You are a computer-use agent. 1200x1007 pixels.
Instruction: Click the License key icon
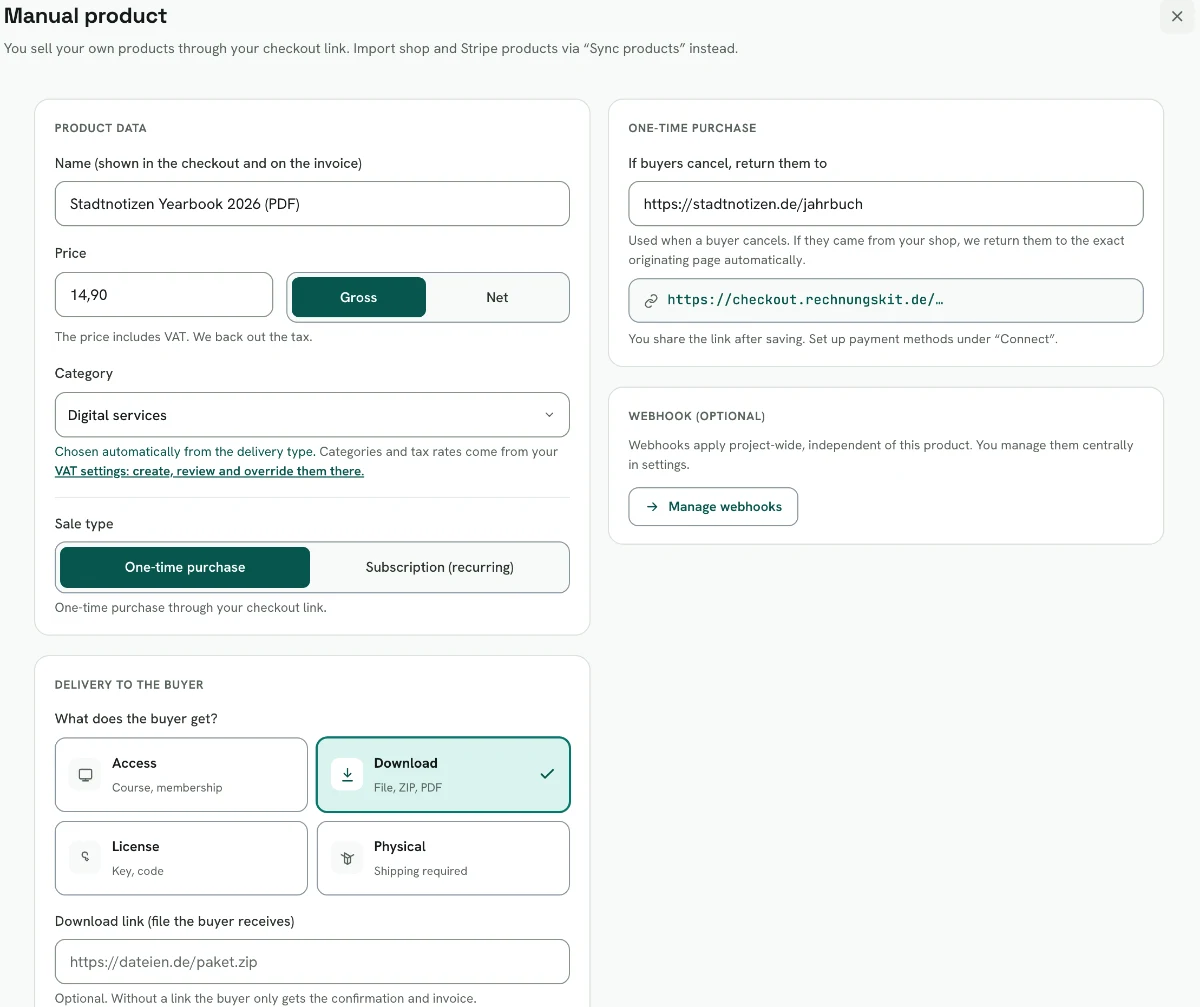coord(85,858)
